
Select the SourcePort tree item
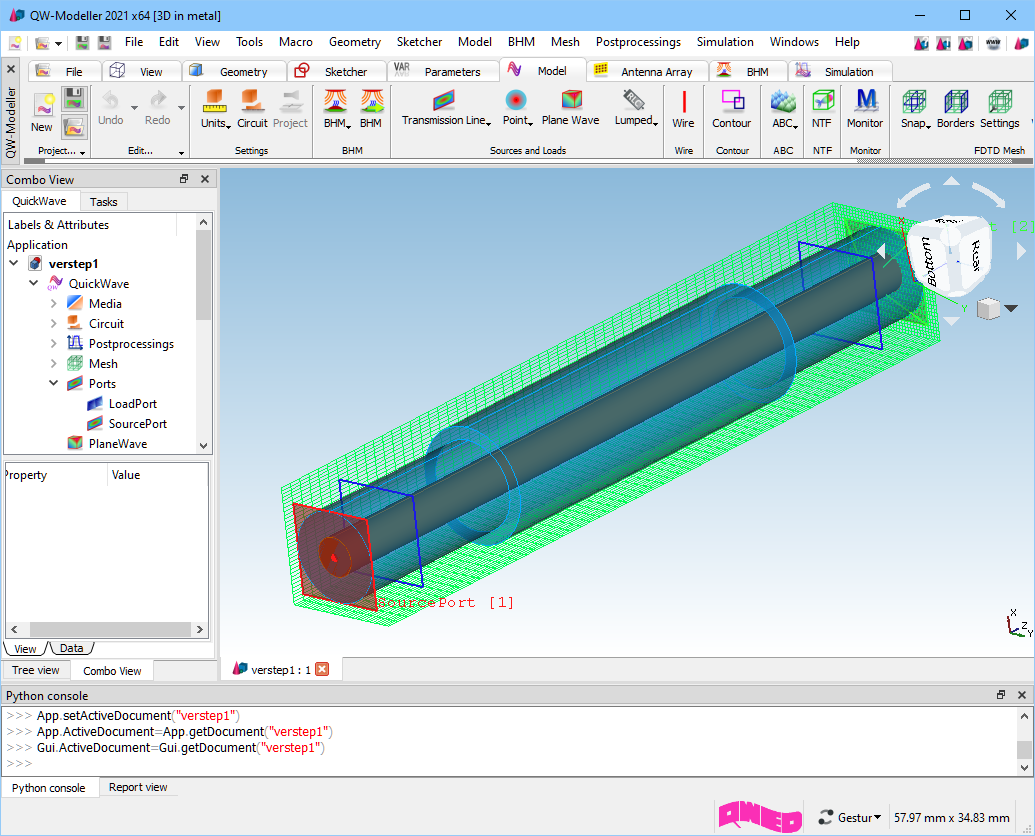137,424
